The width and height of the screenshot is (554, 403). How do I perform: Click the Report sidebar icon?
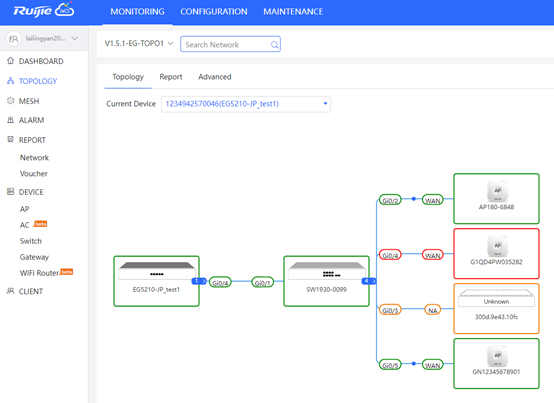[11, 140]
